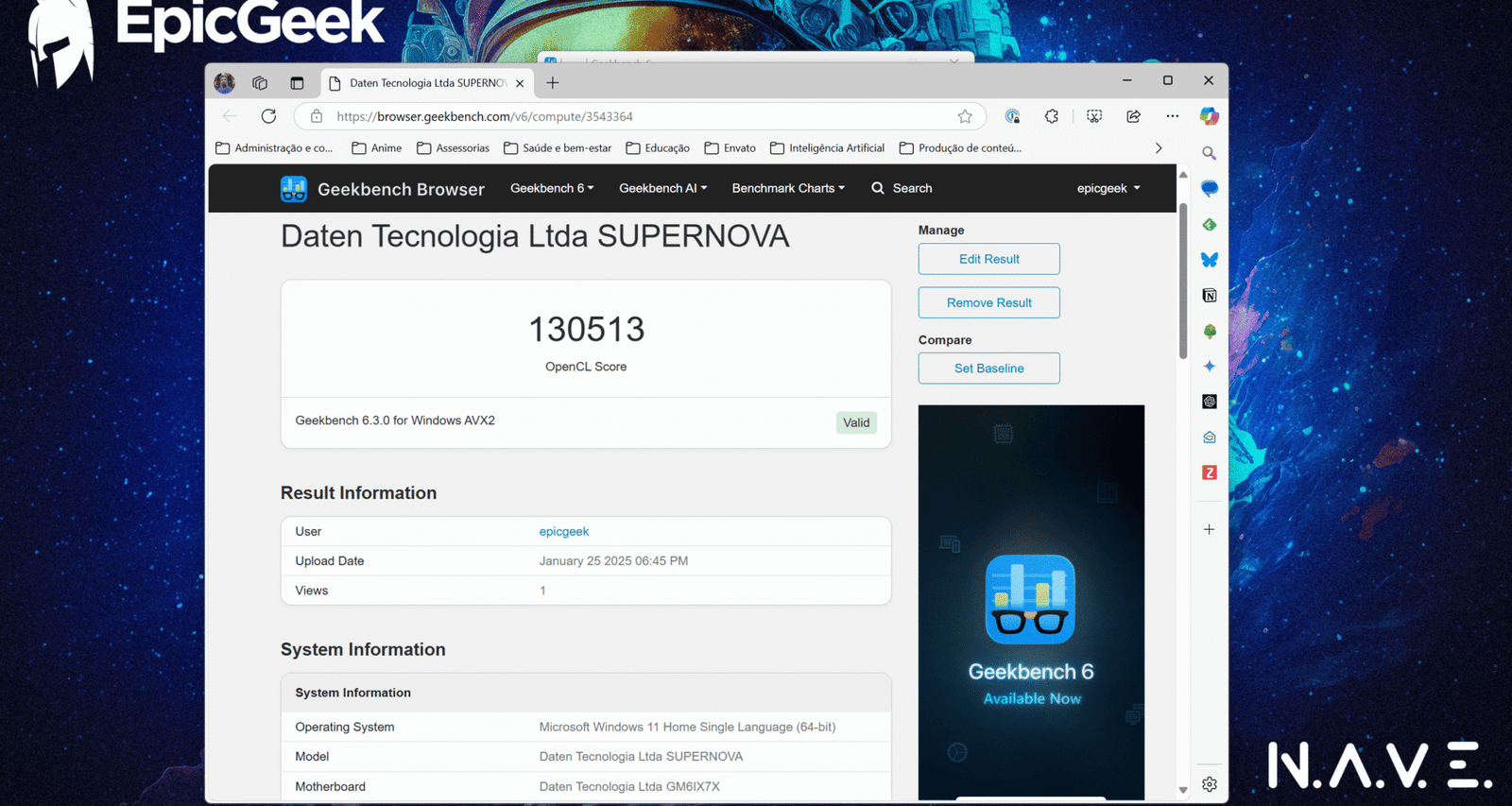This screenshot has width=1512, height=806.
Task: Open the ChatGPT sidebar app
Action: click(x=1210, y=402)
